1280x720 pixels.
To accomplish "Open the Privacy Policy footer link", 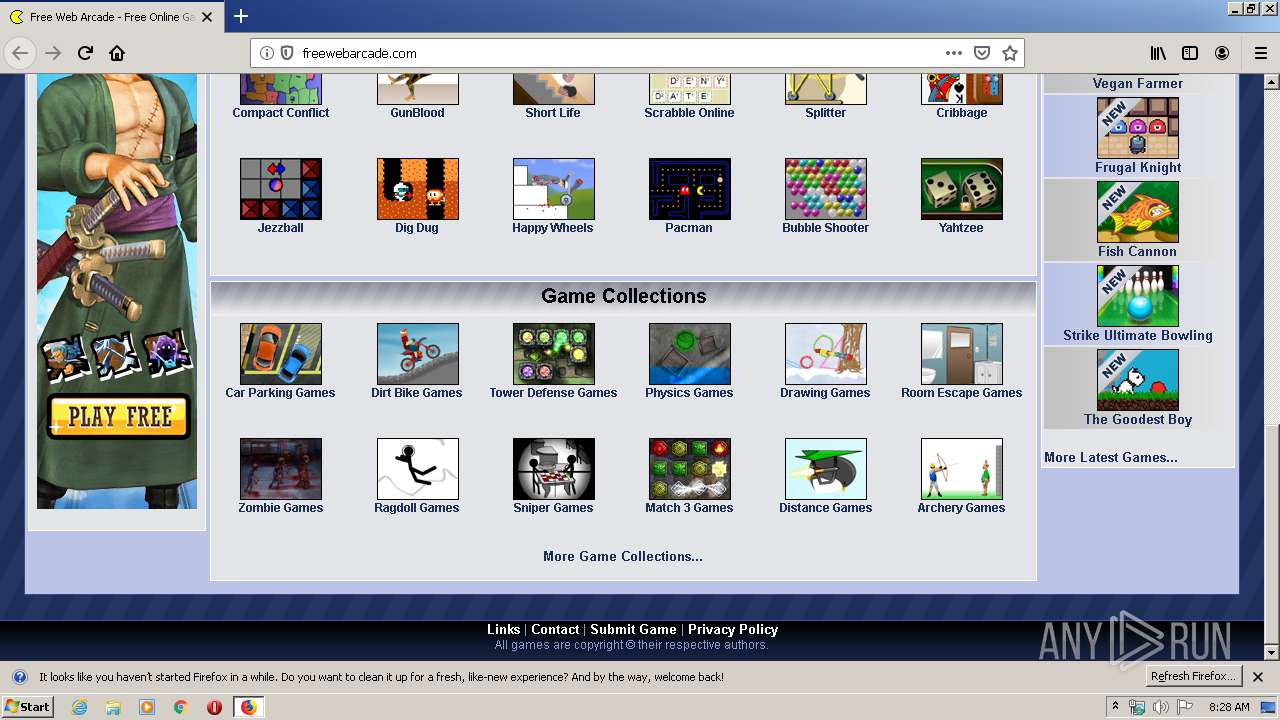I will (x=733, y=629).
